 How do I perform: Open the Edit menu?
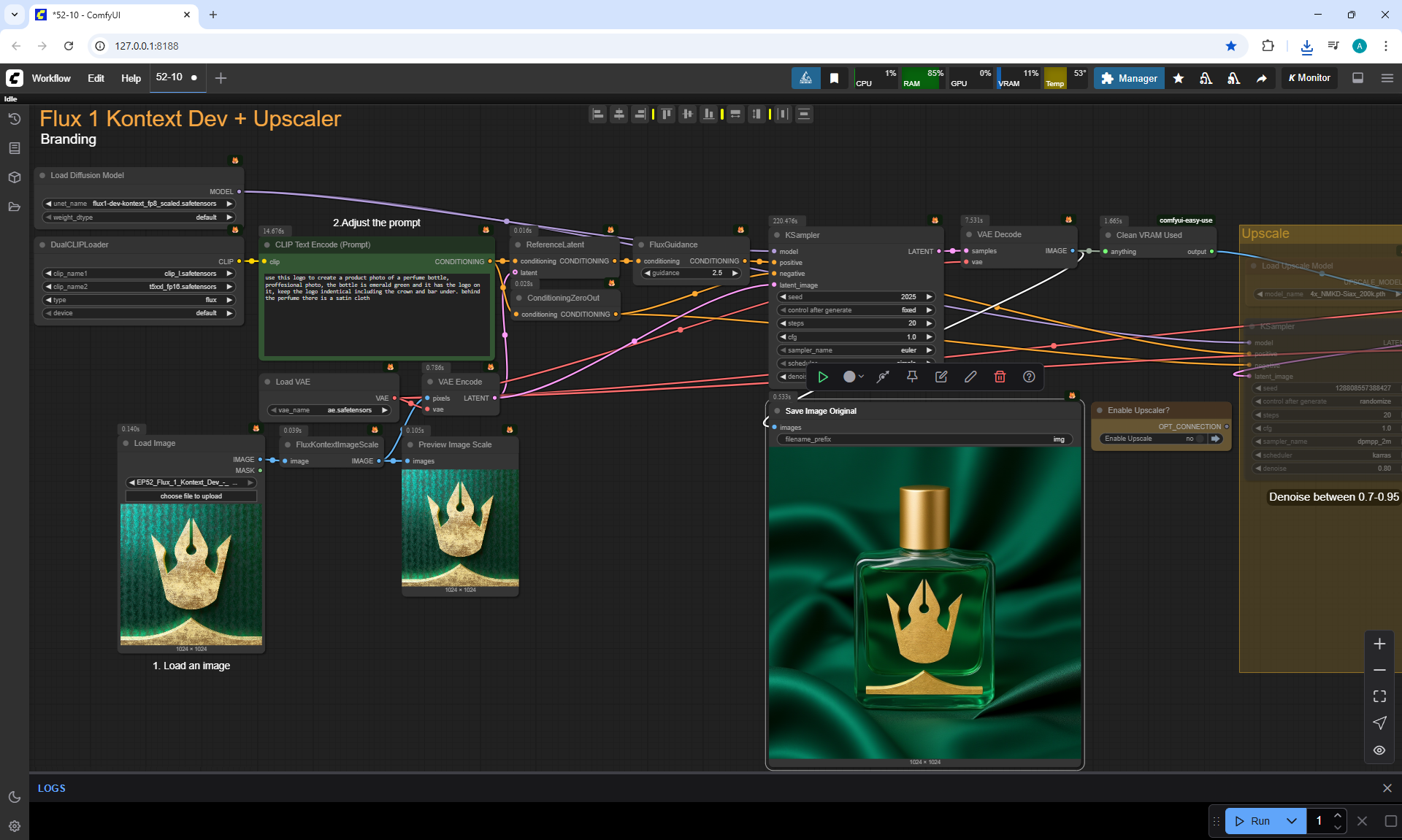point(96,78)
